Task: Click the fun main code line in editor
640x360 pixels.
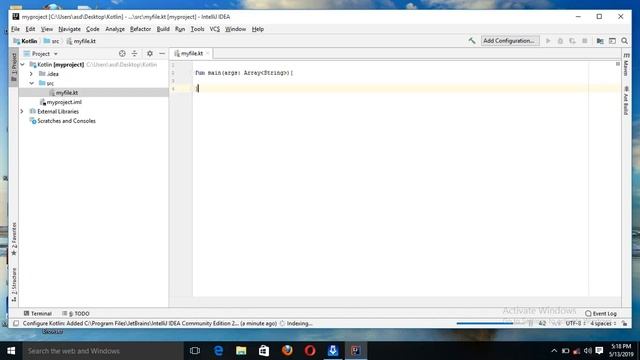Action: (244, 73)
